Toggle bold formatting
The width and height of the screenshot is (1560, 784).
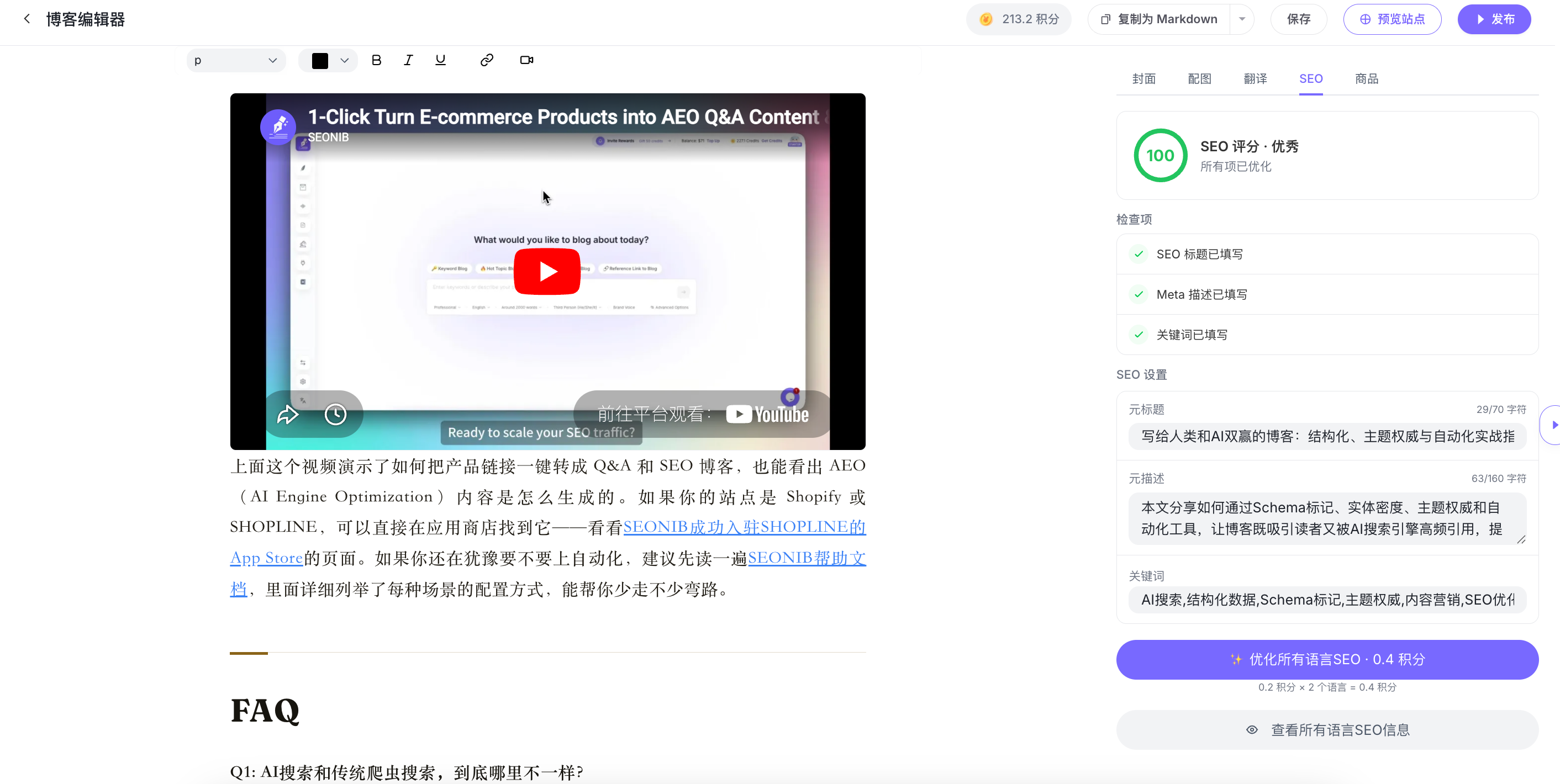pos(376,60)
